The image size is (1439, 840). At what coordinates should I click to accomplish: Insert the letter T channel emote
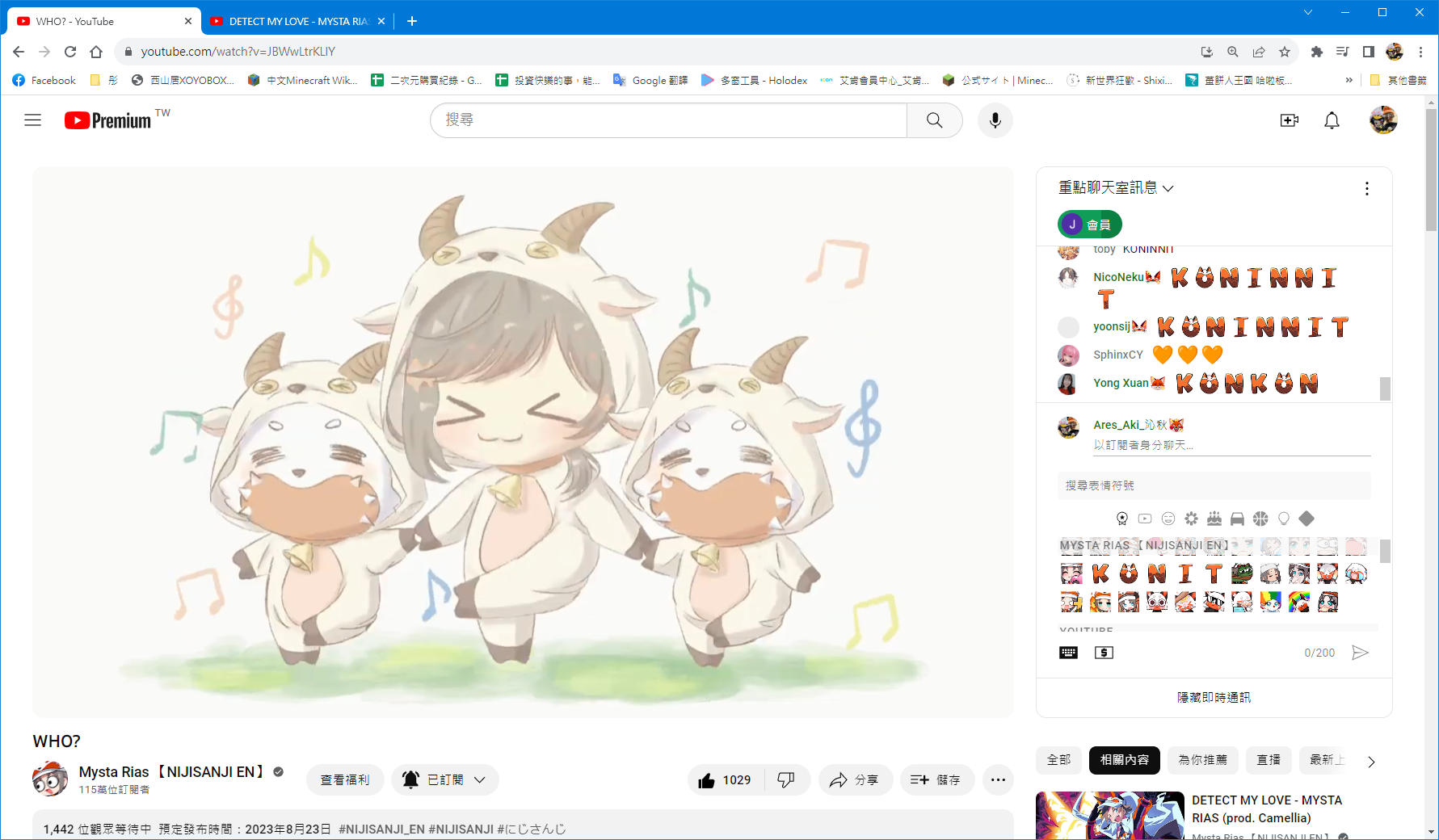tap(1214, 573)
